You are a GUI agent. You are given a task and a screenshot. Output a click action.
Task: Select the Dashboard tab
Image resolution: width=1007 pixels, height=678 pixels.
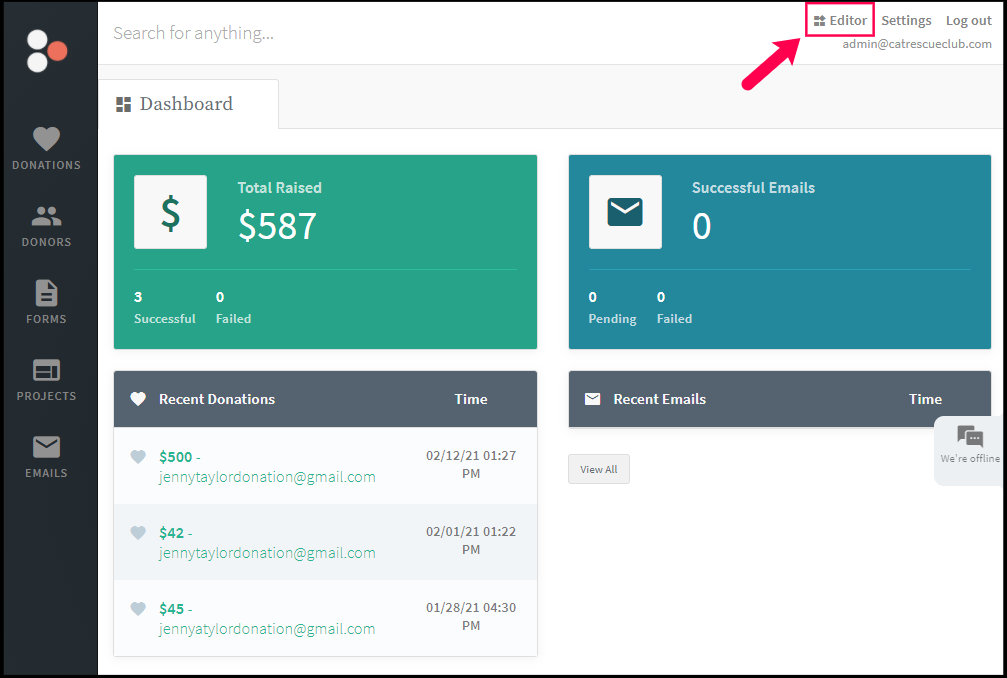point(186,104)
